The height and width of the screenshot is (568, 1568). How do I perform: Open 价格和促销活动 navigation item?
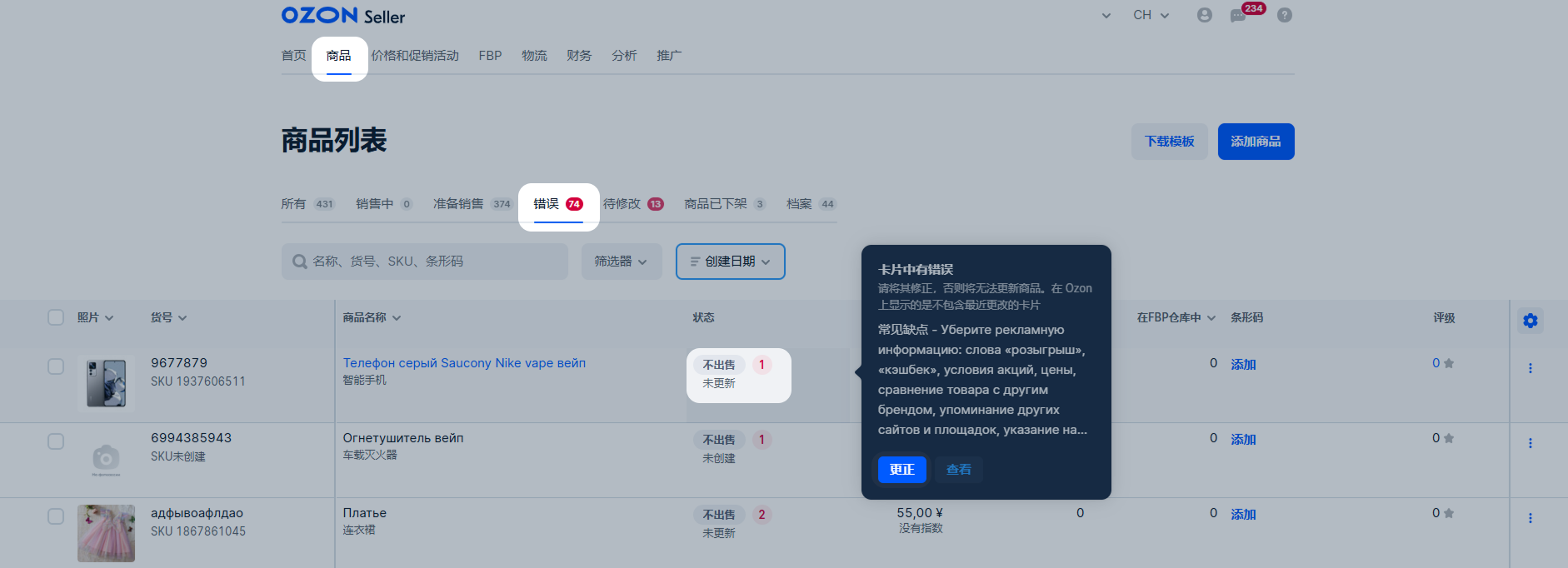415,56
